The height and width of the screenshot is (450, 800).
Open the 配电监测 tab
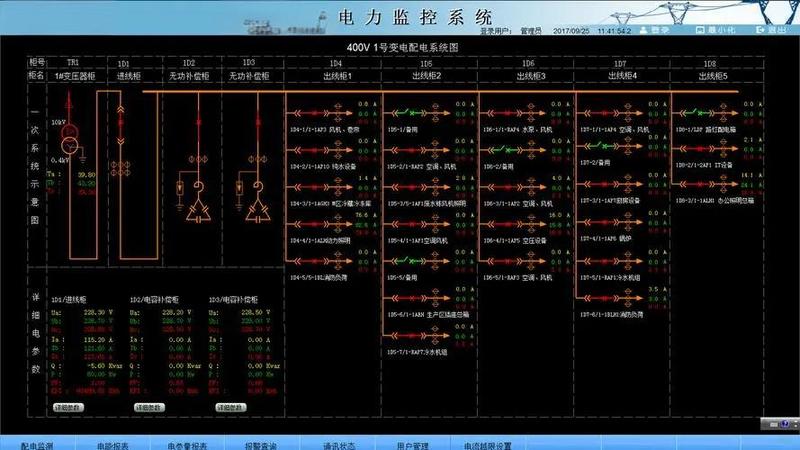tap(37, 444)
